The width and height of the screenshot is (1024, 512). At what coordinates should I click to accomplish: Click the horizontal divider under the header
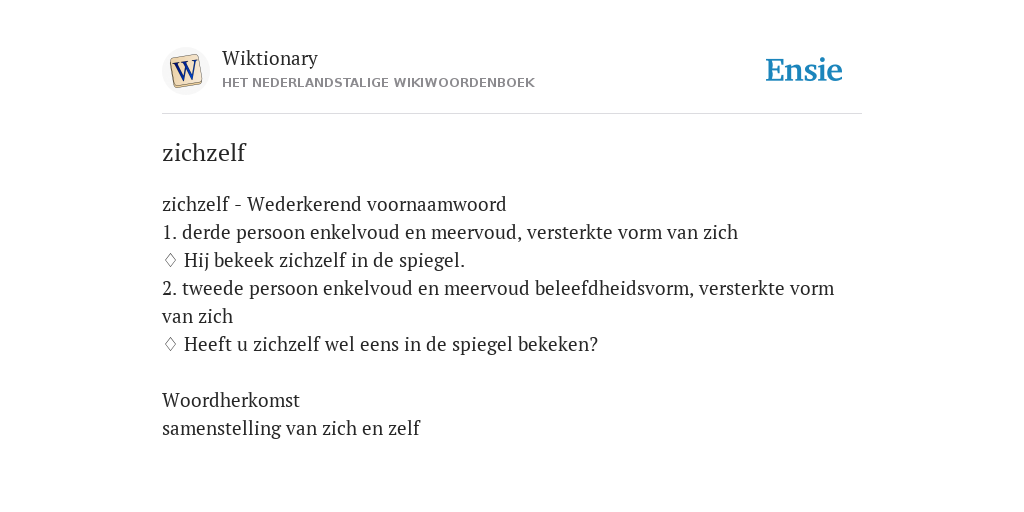(512, 114)
